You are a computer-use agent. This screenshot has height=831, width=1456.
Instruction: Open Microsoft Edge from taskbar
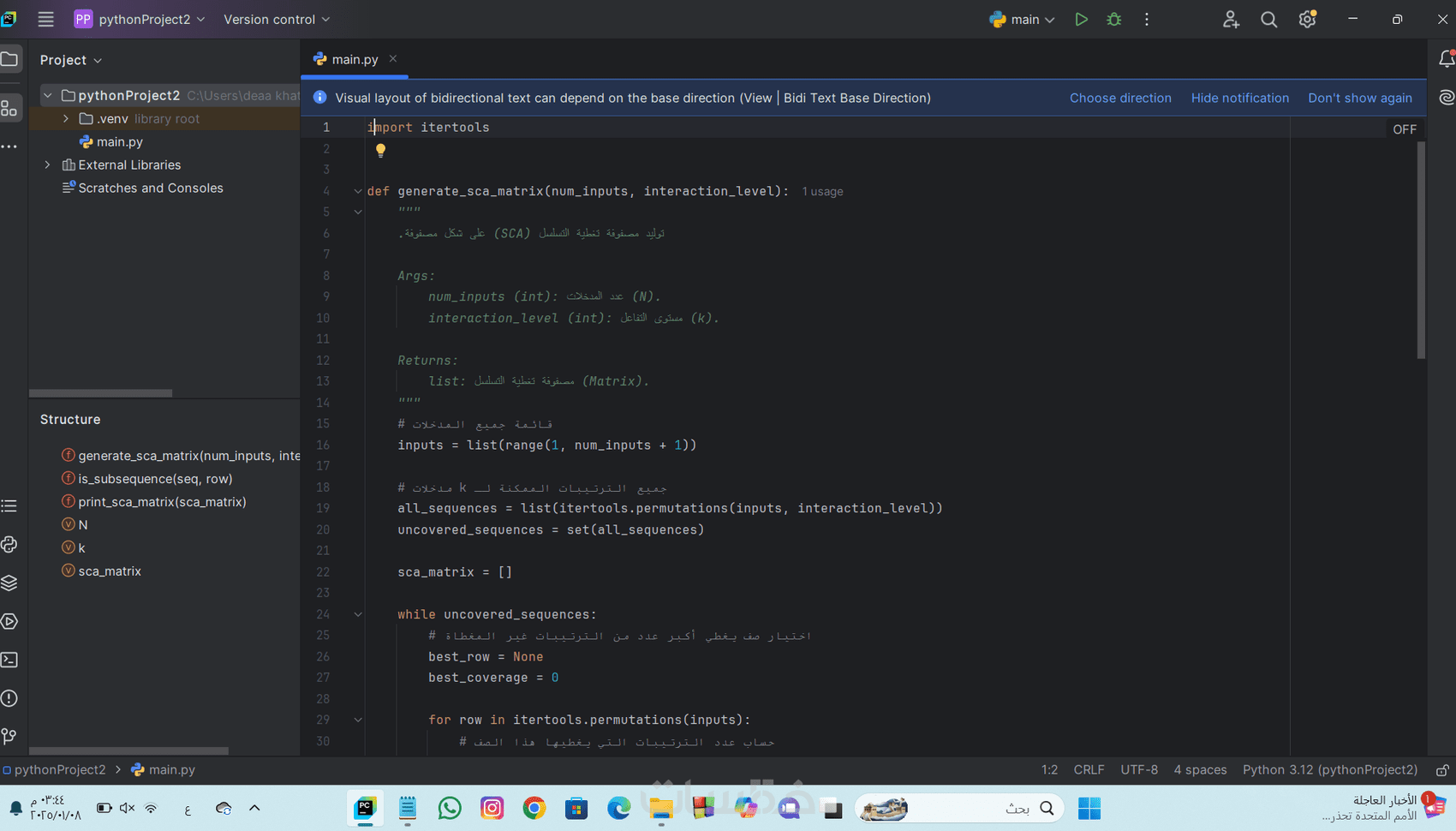point(618,808)
